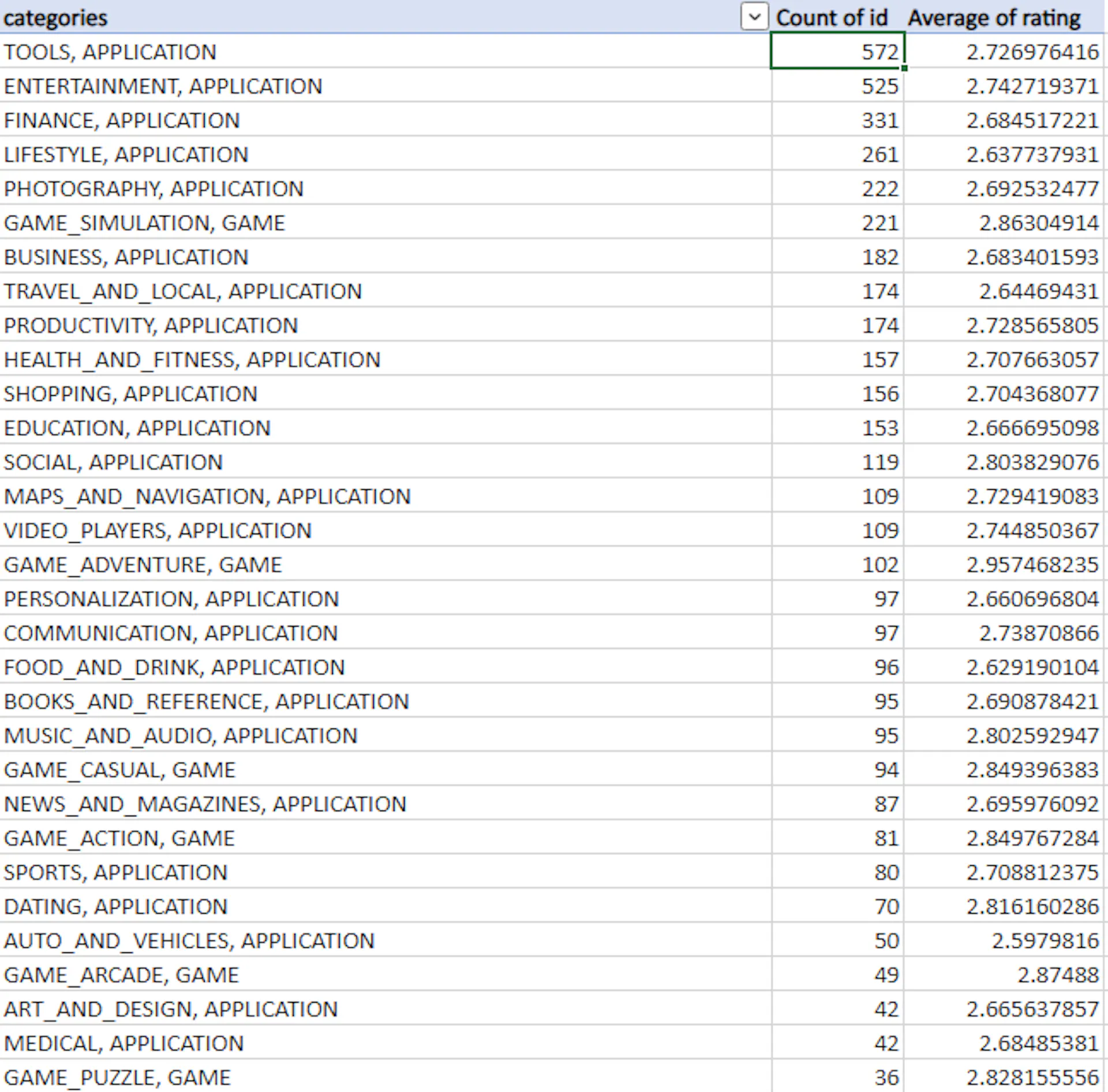
Task: Click the count cell showing 81
Action: 837,838
